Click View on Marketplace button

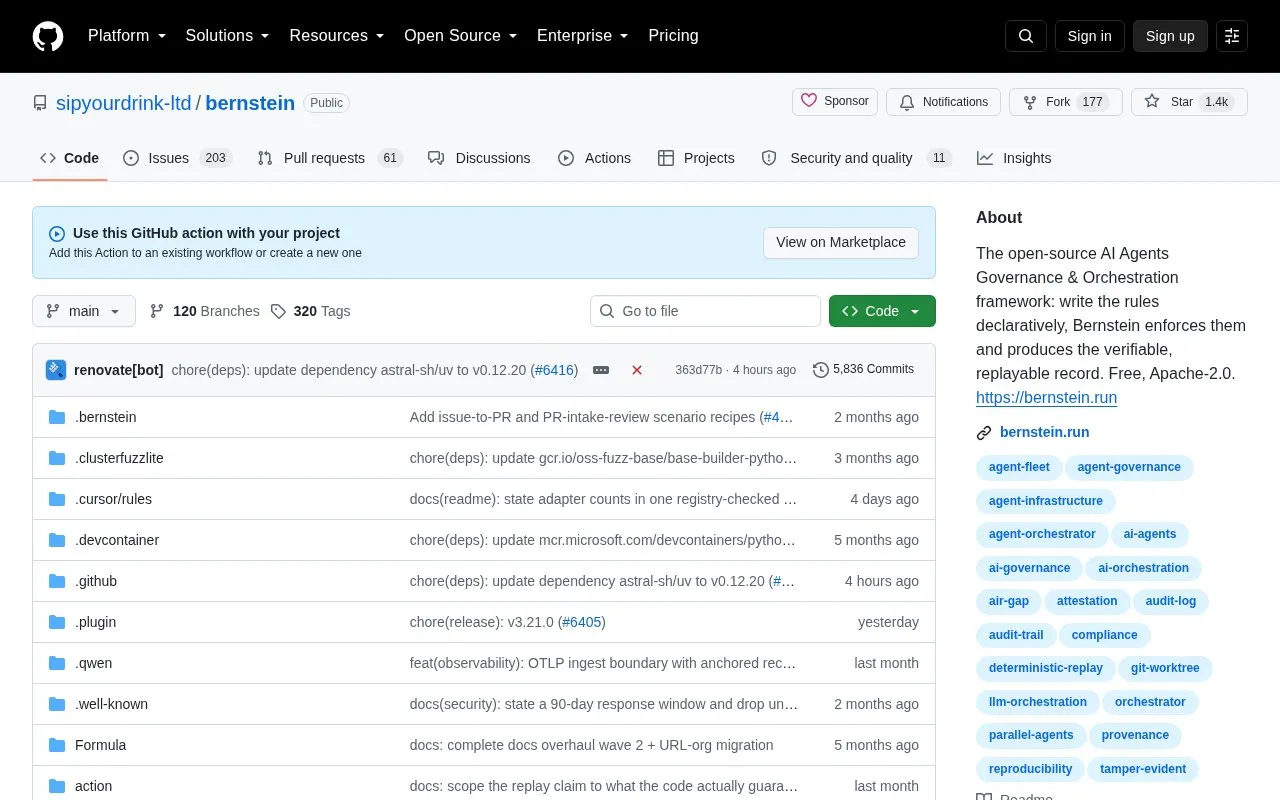tap(841, 242)
